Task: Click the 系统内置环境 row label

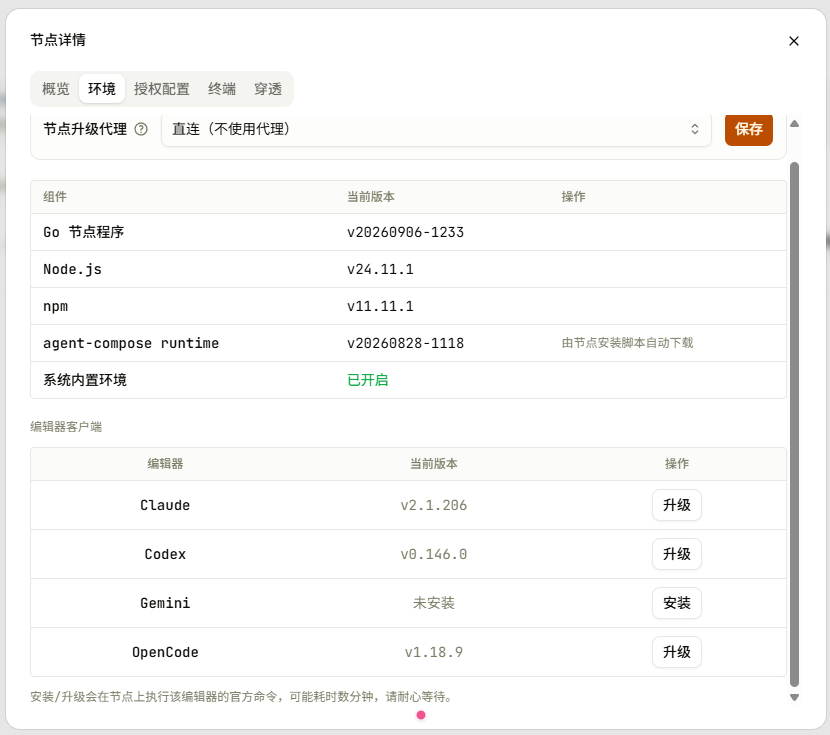Action: [x=85, y=380]
